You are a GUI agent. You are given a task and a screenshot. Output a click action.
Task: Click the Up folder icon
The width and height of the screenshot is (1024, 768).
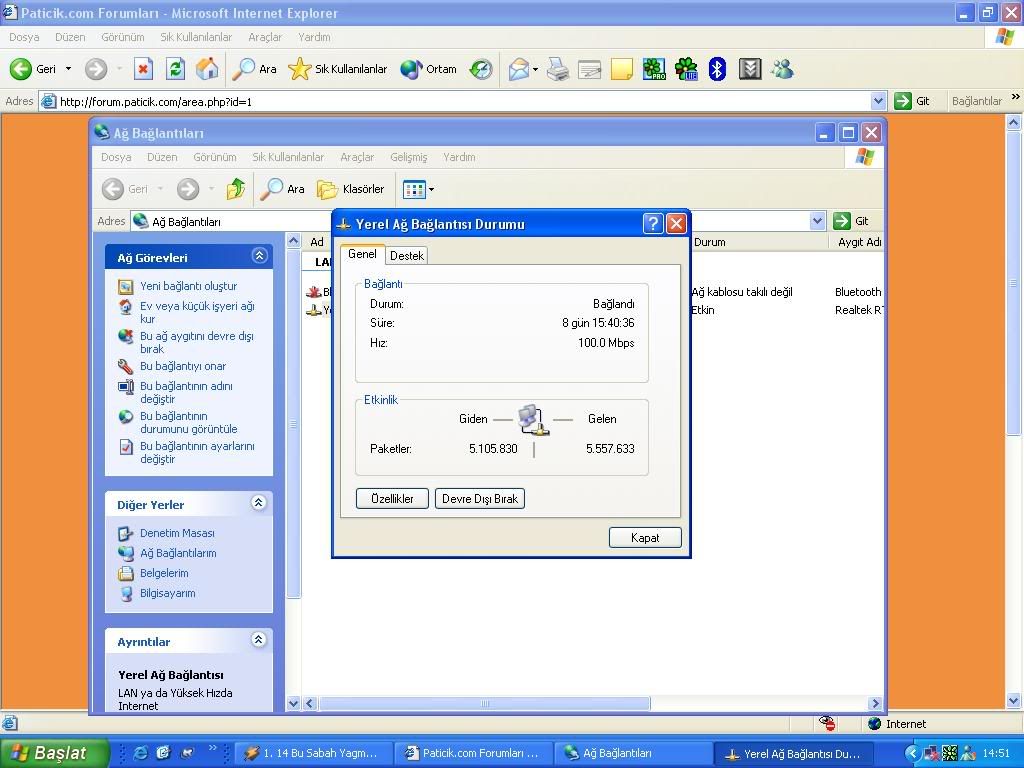(236, 189)
